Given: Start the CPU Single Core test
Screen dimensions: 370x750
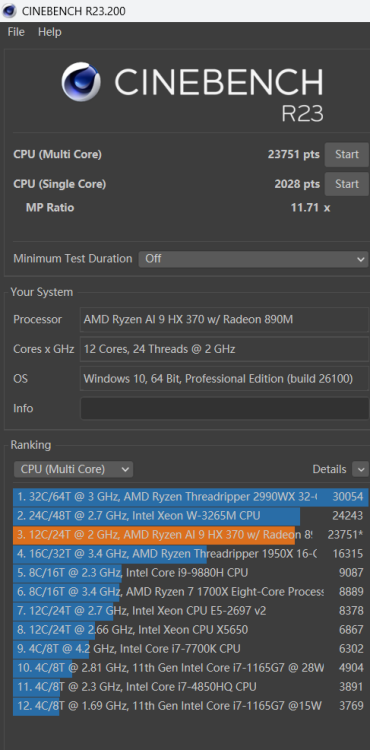Looking at the screenshot, I should tap(347, 184).
